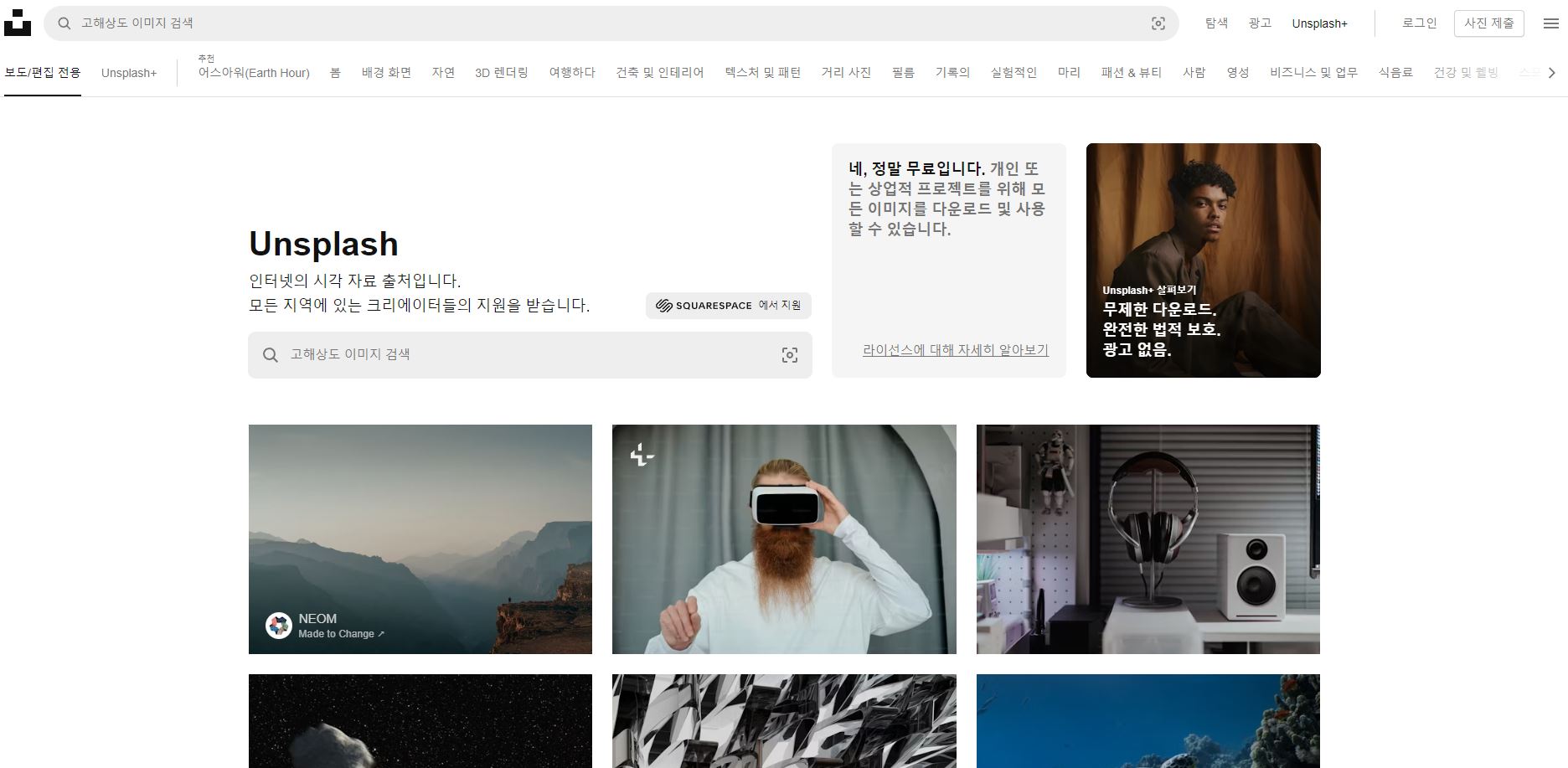1568x768 pixels.
Task: Select the 영성 category
Action: [x=1238, y=73]
